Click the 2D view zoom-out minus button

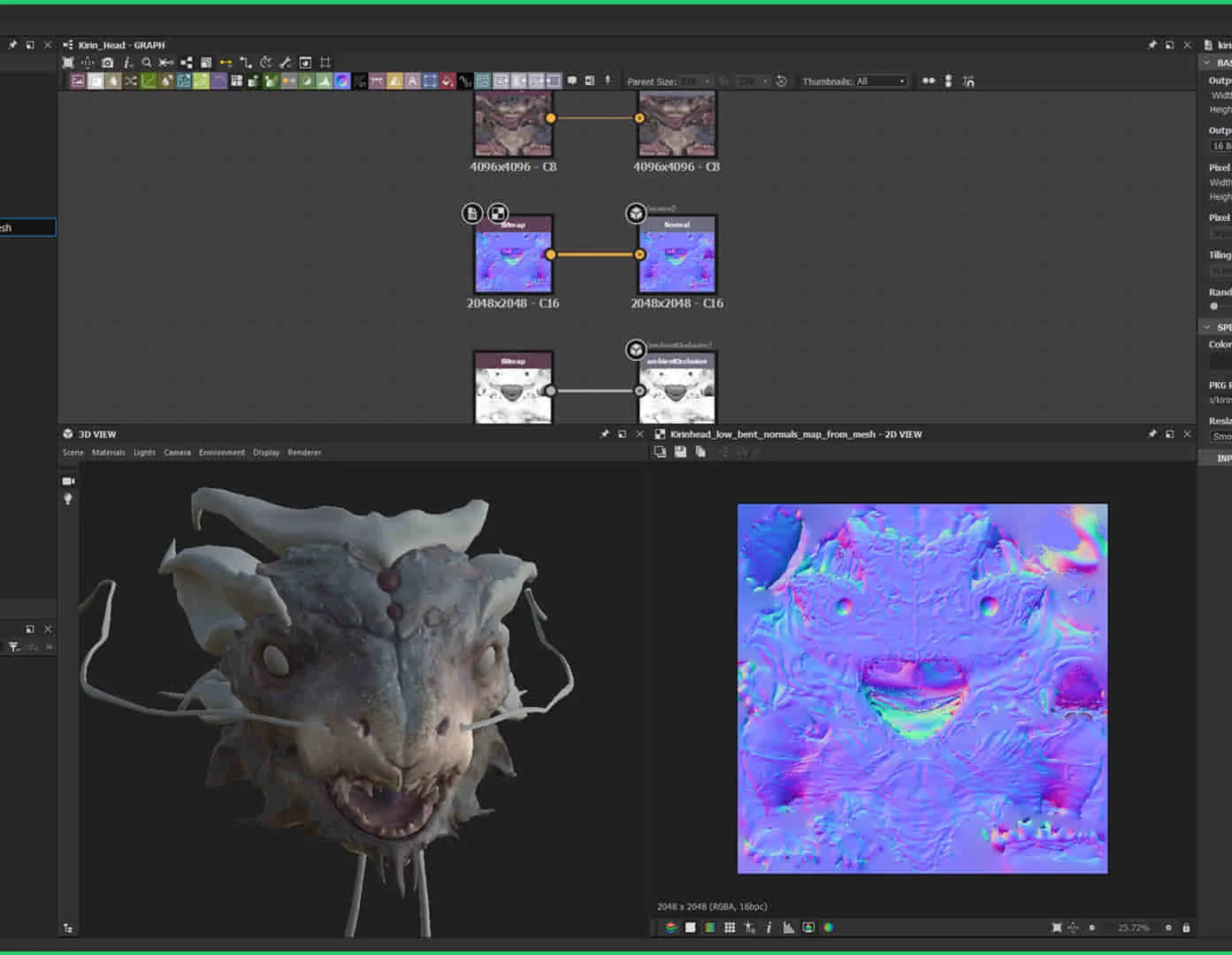tap(1092, 928)
